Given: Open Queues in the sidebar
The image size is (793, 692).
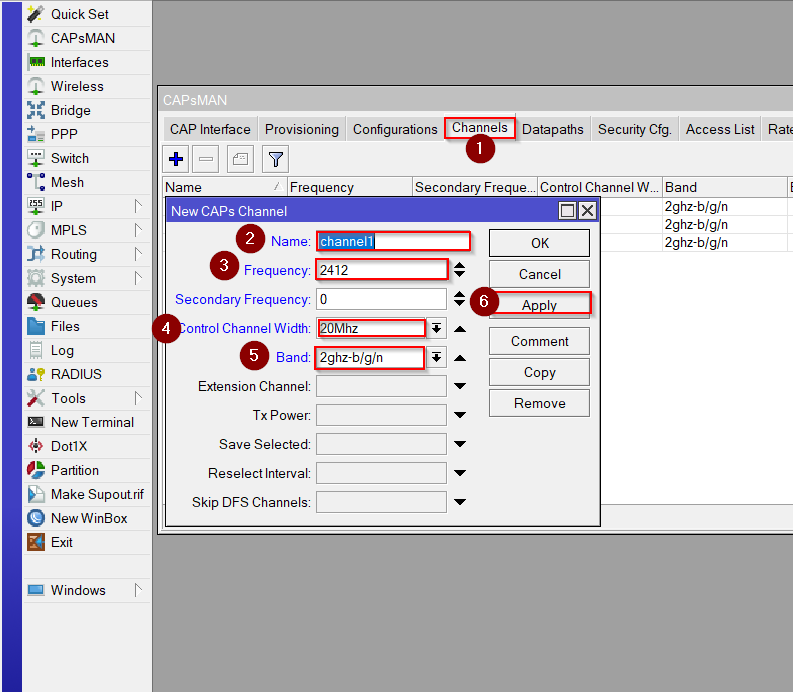Looking at the screenshot, I should [74, 302].
